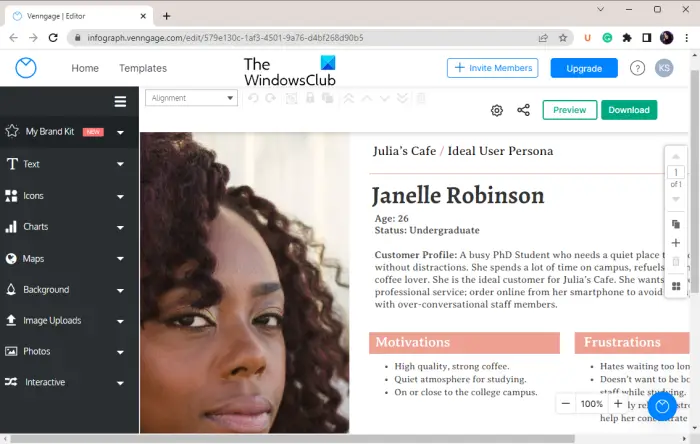Viewport: 700px width, 444px height.
Task: Select the Venngage Editor browser tab
Action: (x=79, y=16)
